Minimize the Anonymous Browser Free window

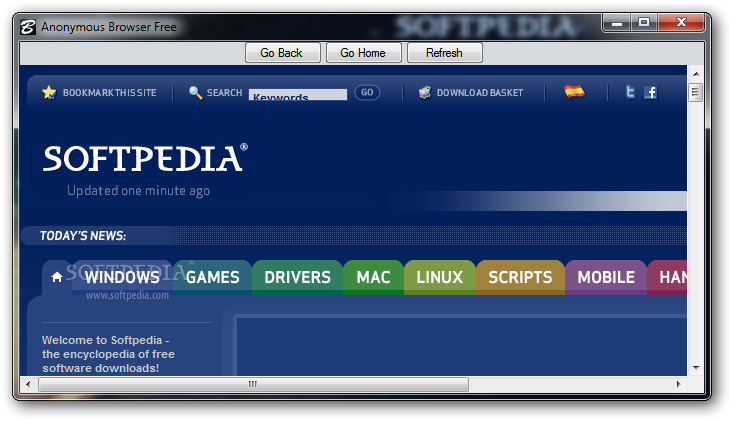pos(617,22)
